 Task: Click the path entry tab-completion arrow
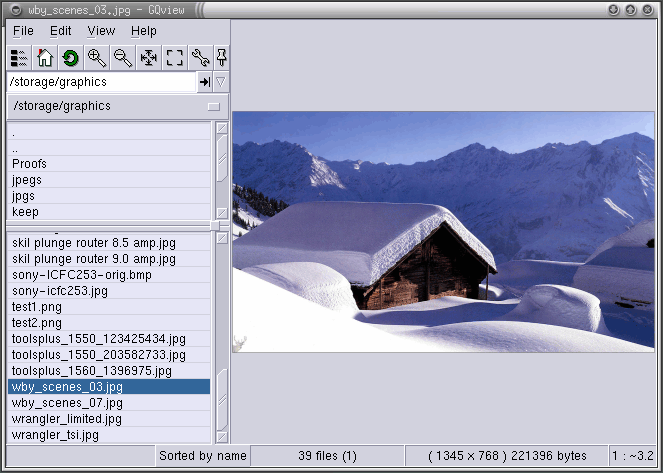coord(205,82)
